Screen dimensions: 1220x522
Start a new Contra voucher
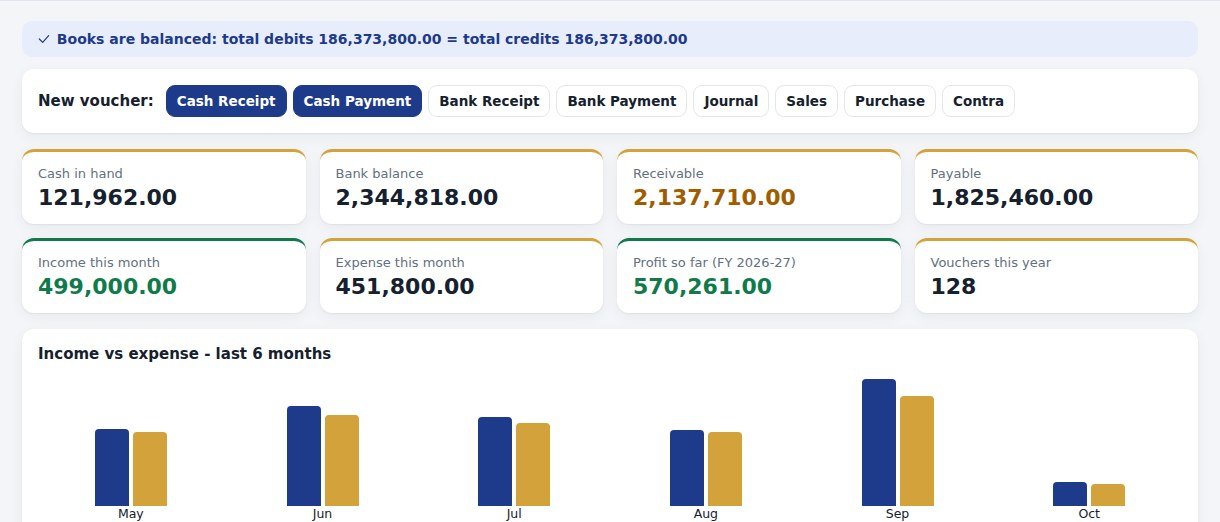pyautogui.click(x=978, y=101)
